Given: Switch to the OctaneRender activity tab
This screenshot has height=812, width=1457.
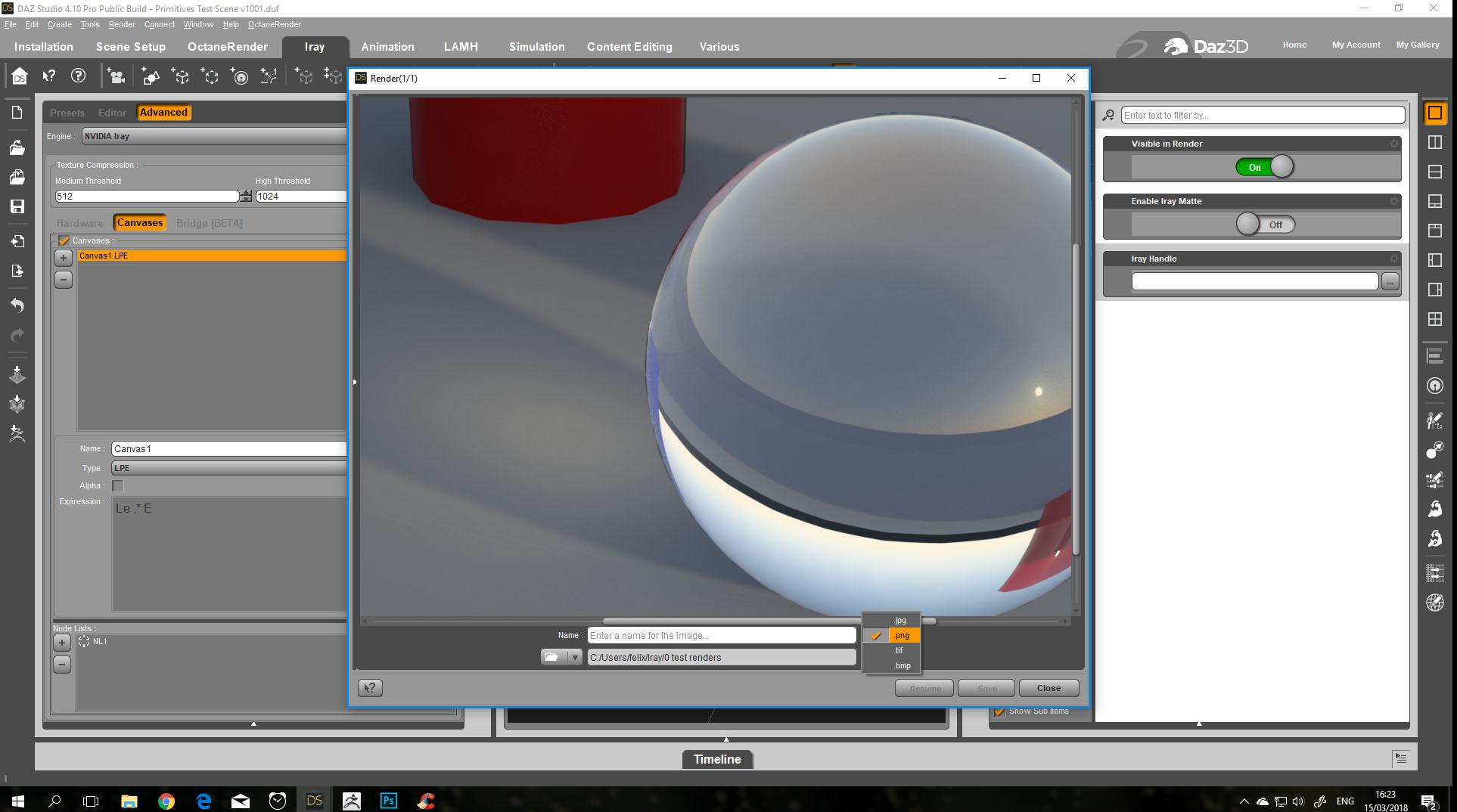Looking at the screenshot, I should pos(228,47).
